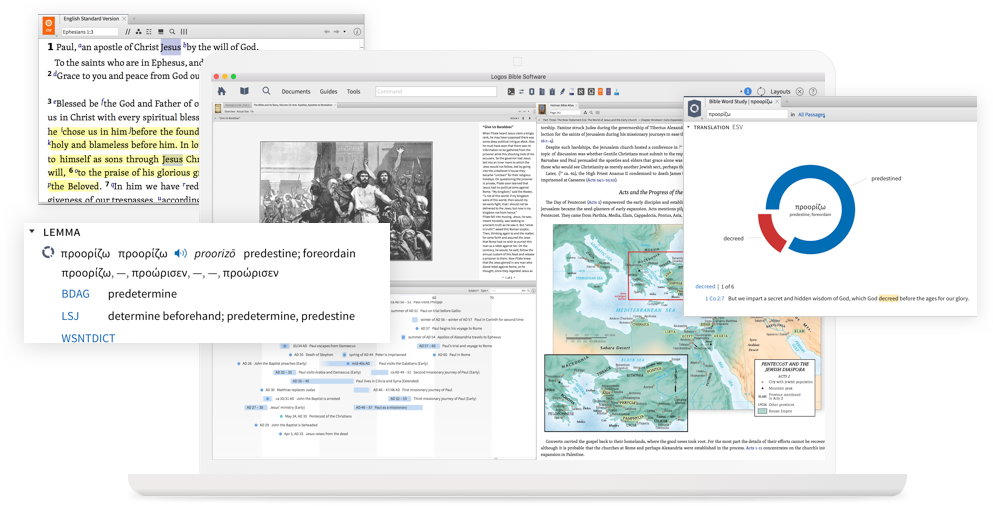Click the All Passages link
This screenshot has height=506, width=993.
point(811,115)
